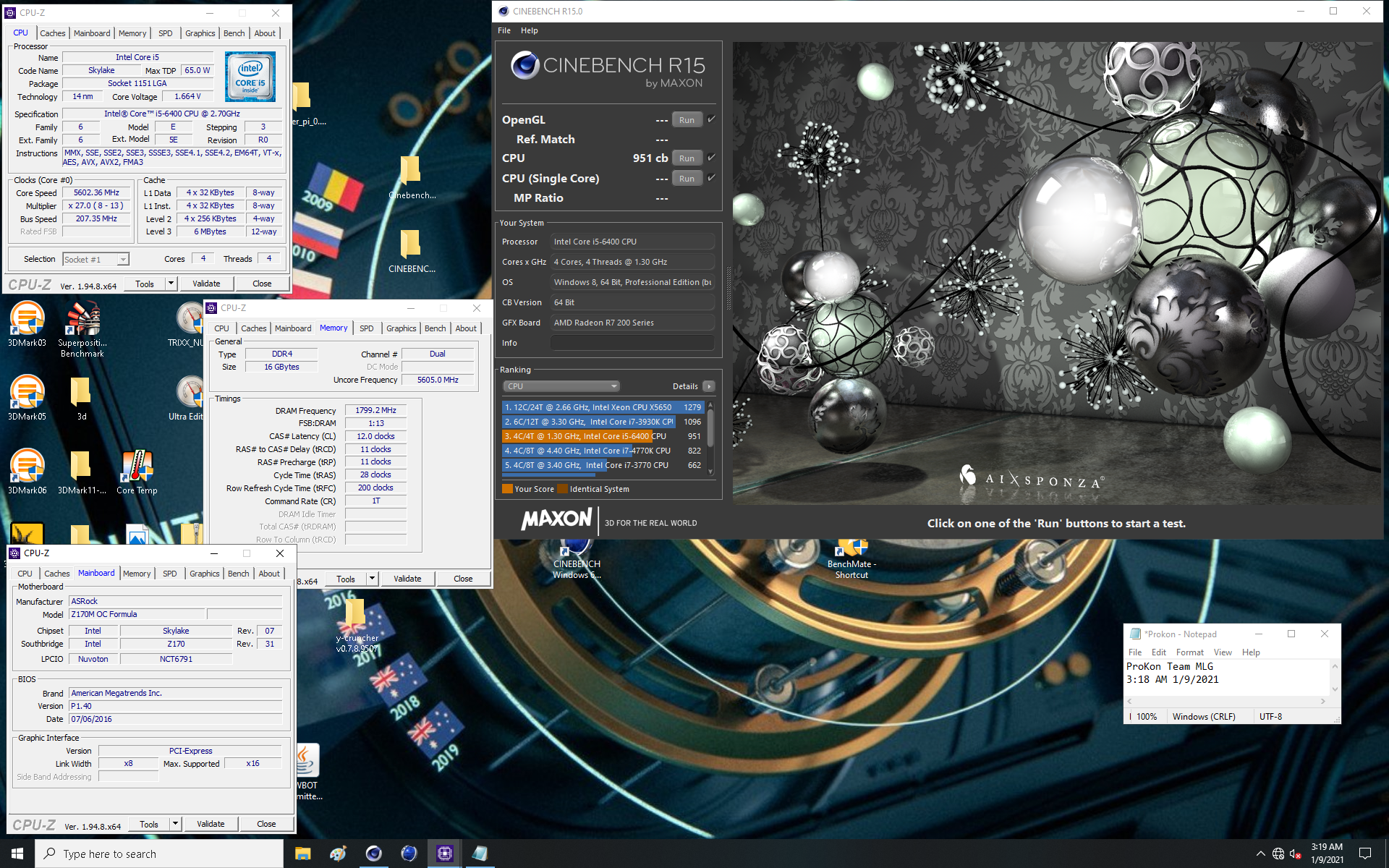Screen dimensions: 1389x868
Task: Open Tools dropdown arrow in top CPU-Z
Action: 171,284
